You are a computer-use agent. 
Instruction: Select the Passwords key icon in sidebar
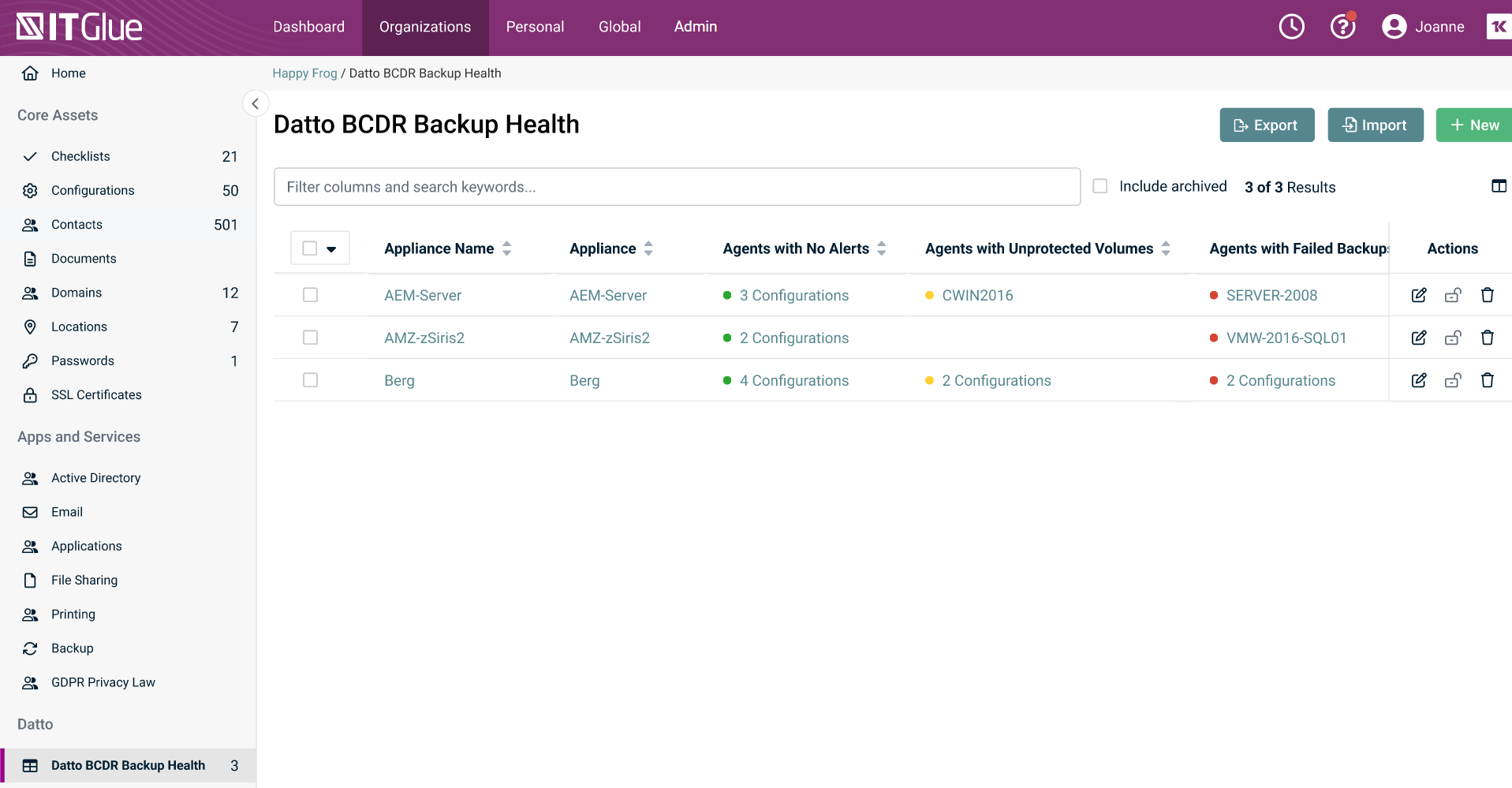(x=30, y=360)
